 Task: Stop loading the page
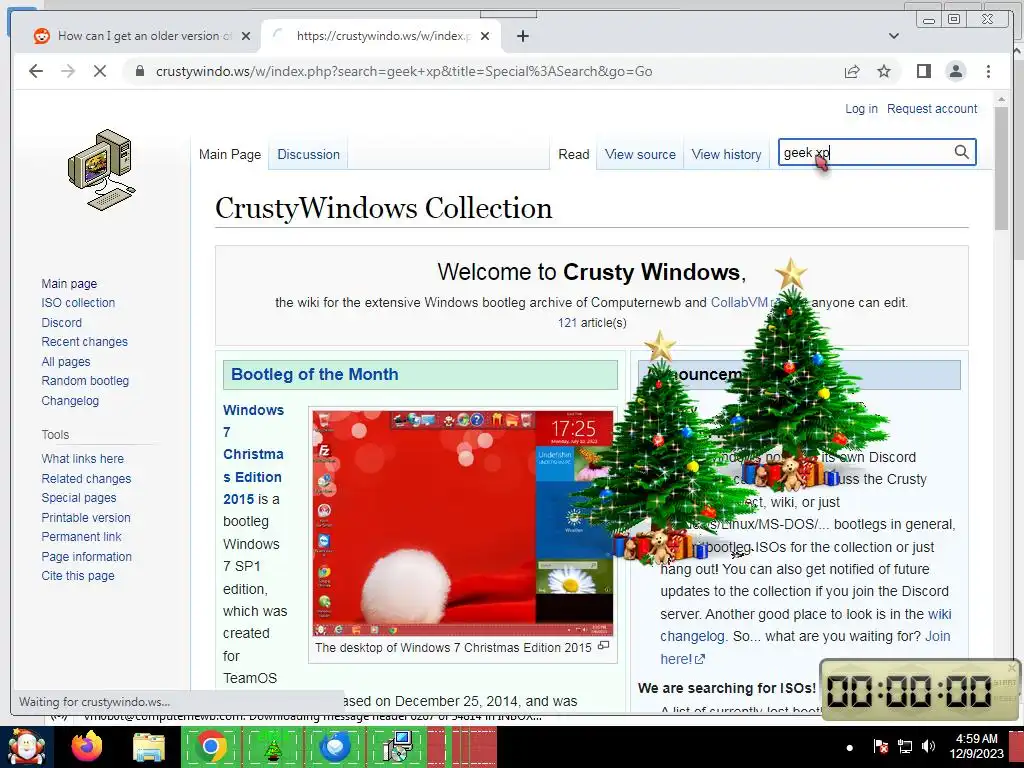[x=100, y=71]
